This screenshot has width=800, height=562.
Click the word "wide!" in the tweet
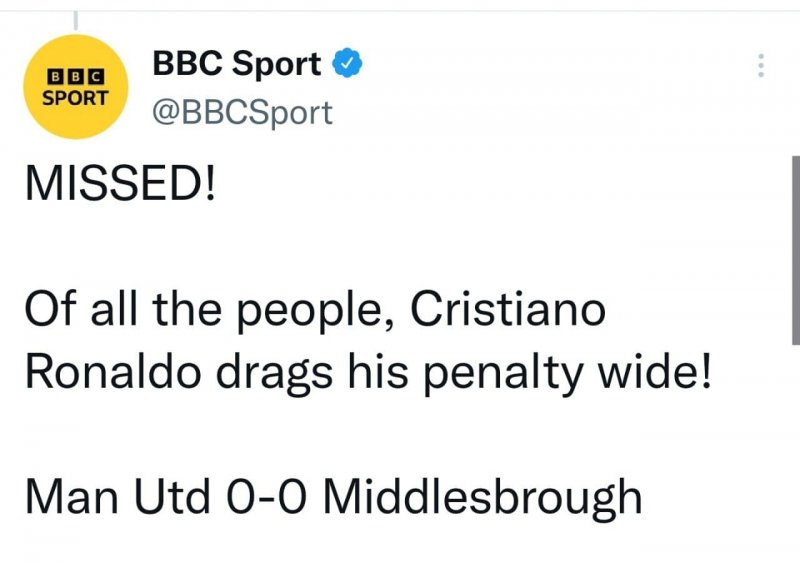coord(663,372)
